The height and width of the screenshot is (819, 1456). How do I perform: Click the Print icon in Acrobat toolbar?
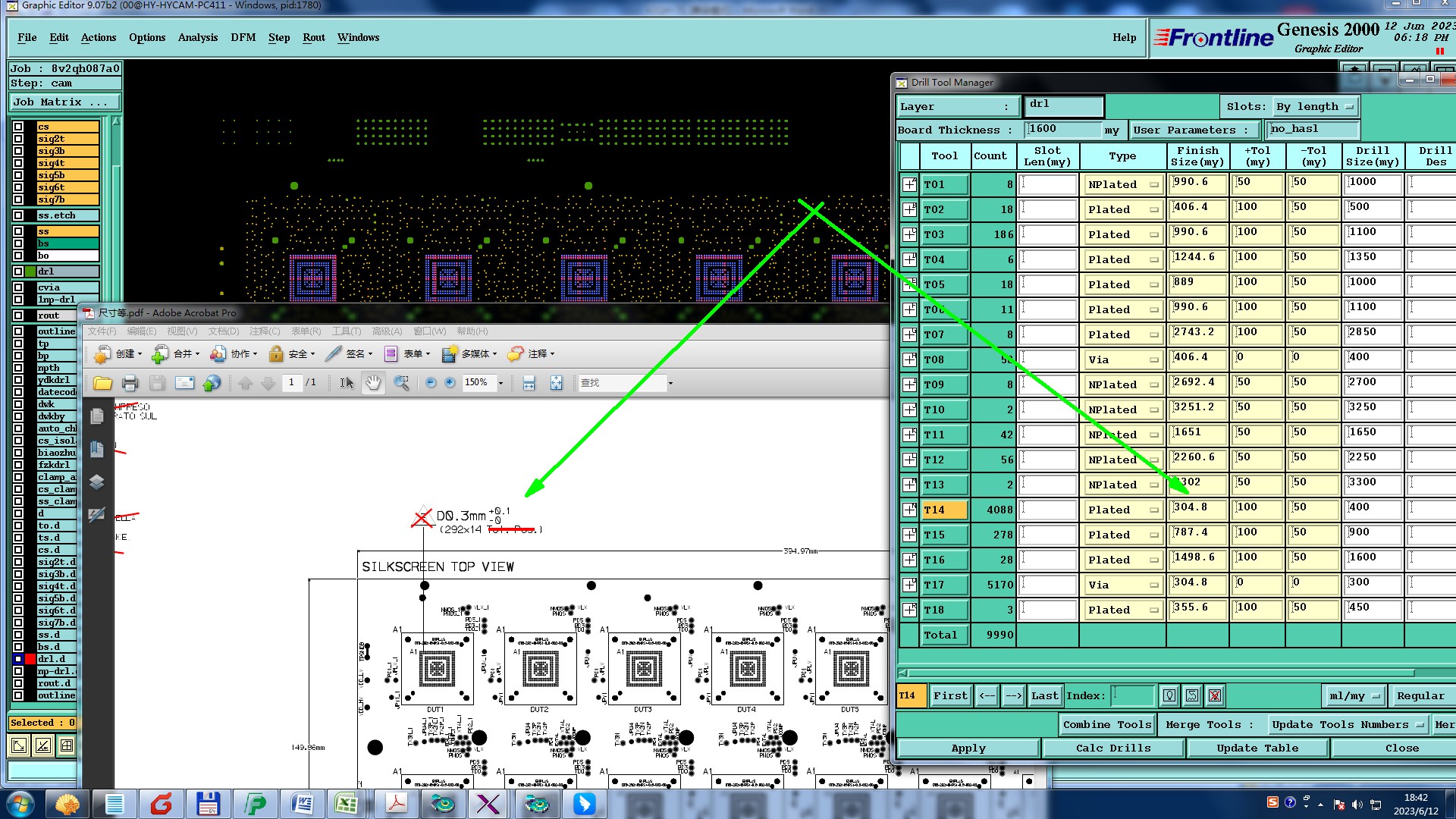130,384
